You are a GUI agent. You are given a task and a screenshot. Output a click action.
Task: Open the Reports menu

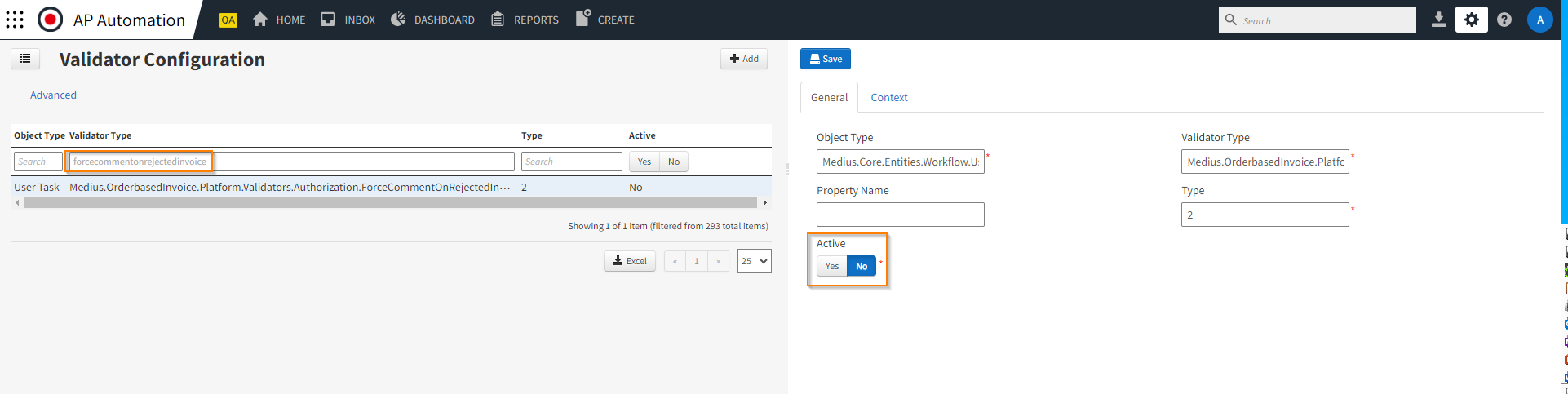tap(525, 20)
